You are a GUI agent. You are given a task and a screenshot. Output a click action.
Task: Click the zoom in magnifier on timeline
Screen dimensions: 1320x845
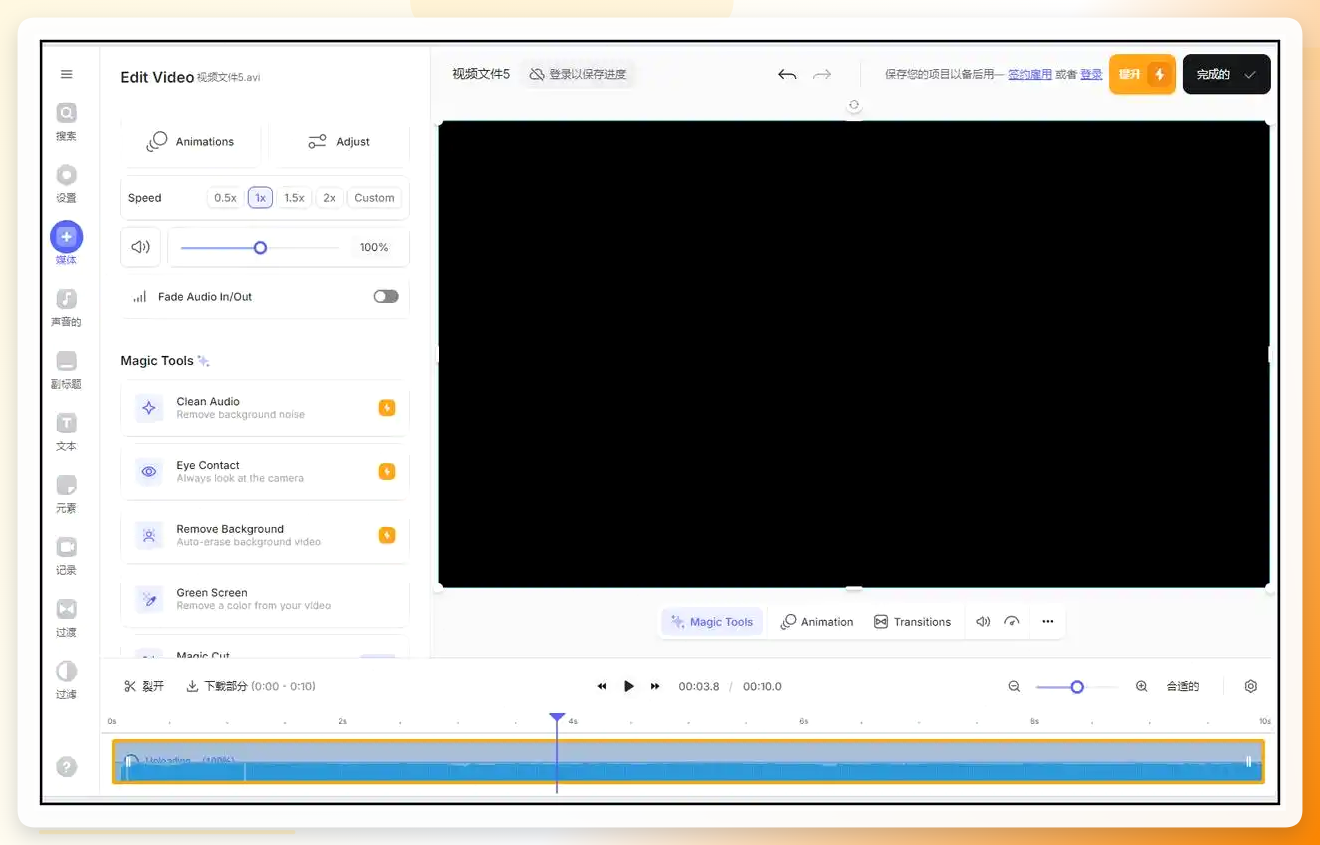click(1141, 686)
